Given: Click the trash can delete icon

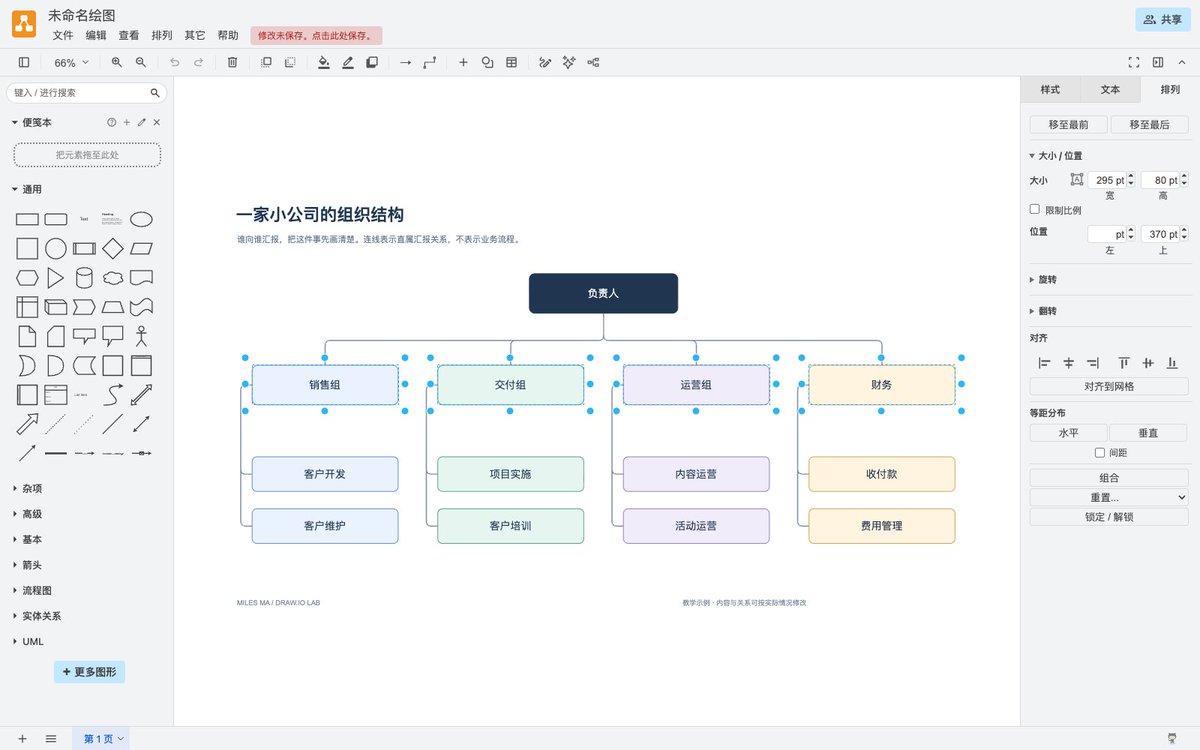Looking at the screenshot, I should coord(232,62).
